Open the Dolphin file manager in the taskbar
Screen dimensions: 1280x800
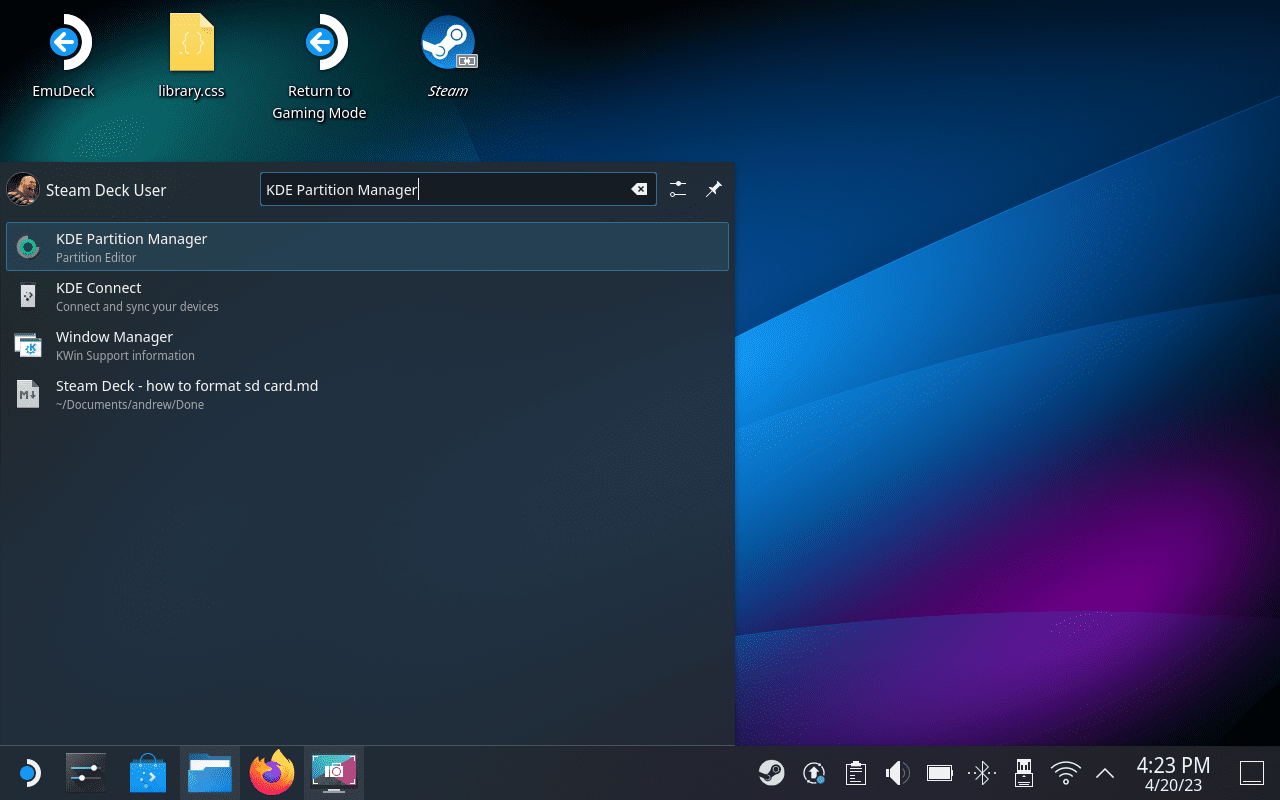210,772
